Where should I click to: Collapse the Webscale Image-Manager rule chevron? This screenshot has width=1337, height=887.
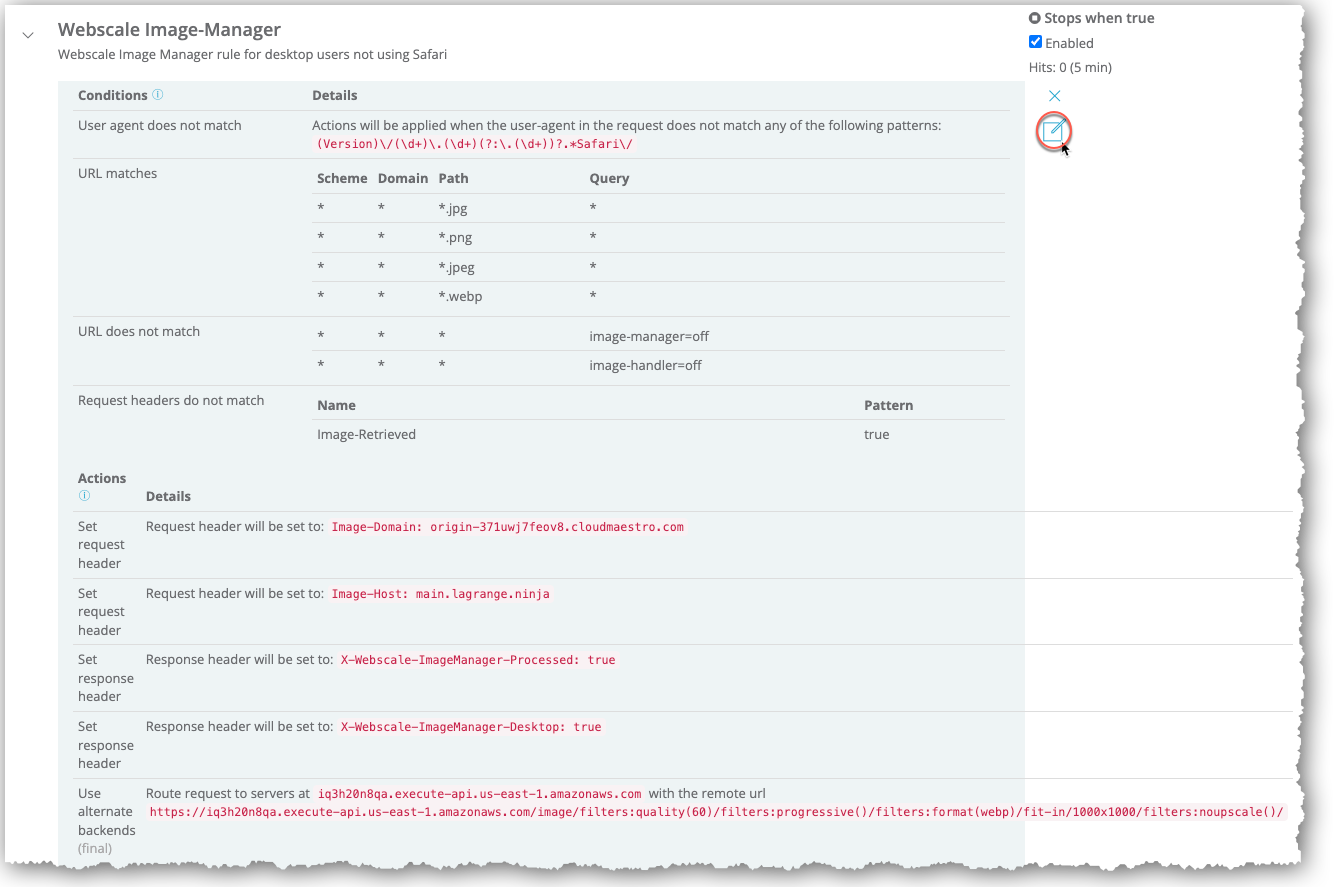[28, 35]
